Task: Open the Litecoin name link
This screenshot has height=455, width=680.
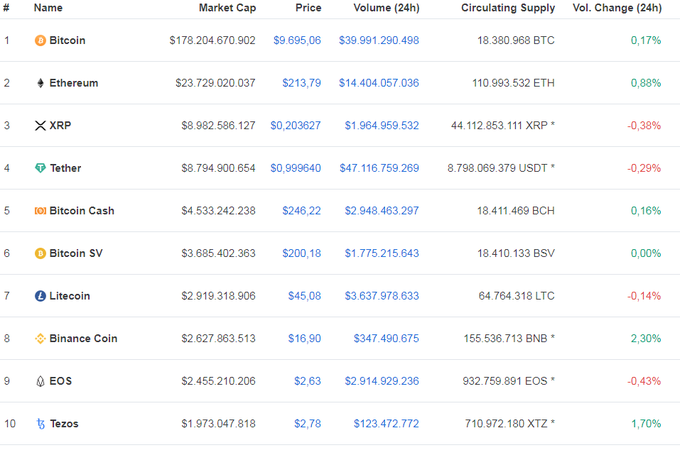Action: [70, 296]
